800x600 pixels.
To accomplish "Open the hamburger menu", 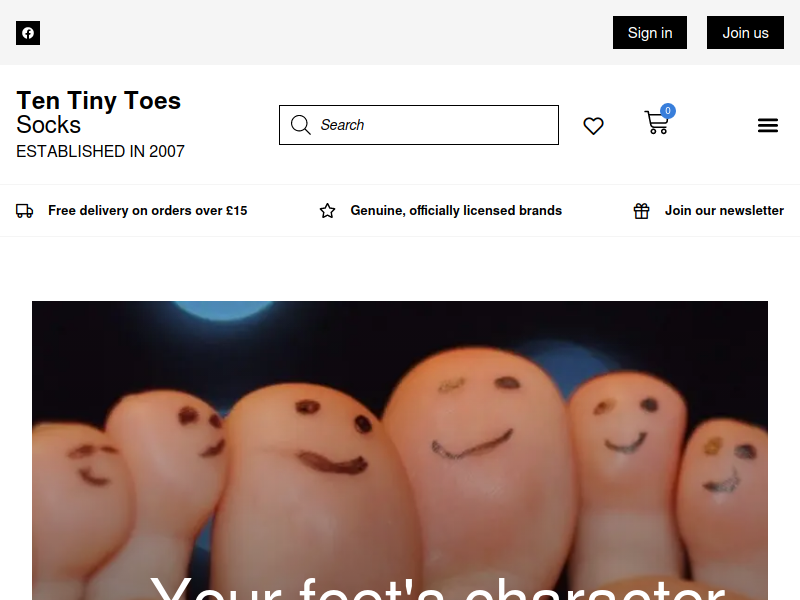I will (767, 125).
